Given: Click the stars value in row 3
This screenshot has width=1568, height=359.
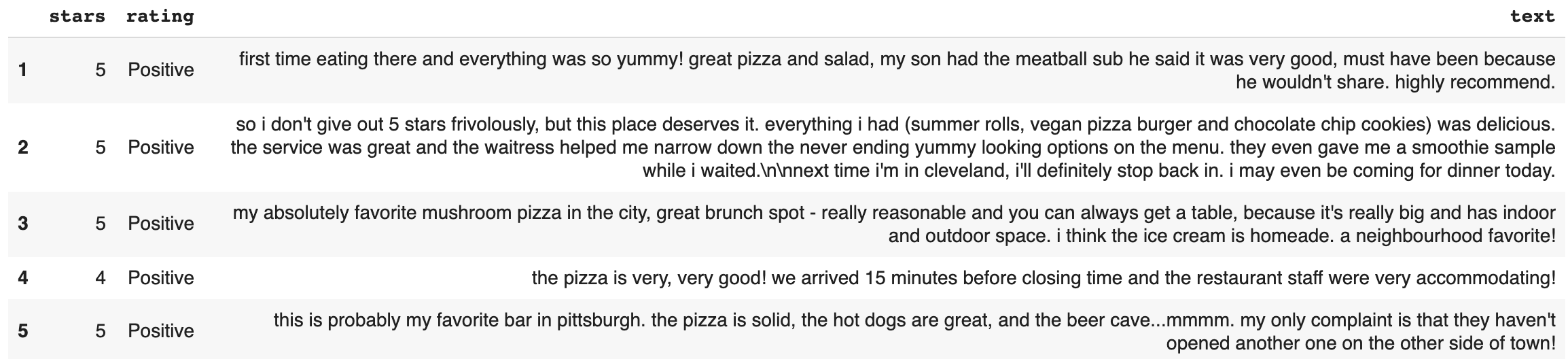Looking at the screenshot, I should pos(101,224).
